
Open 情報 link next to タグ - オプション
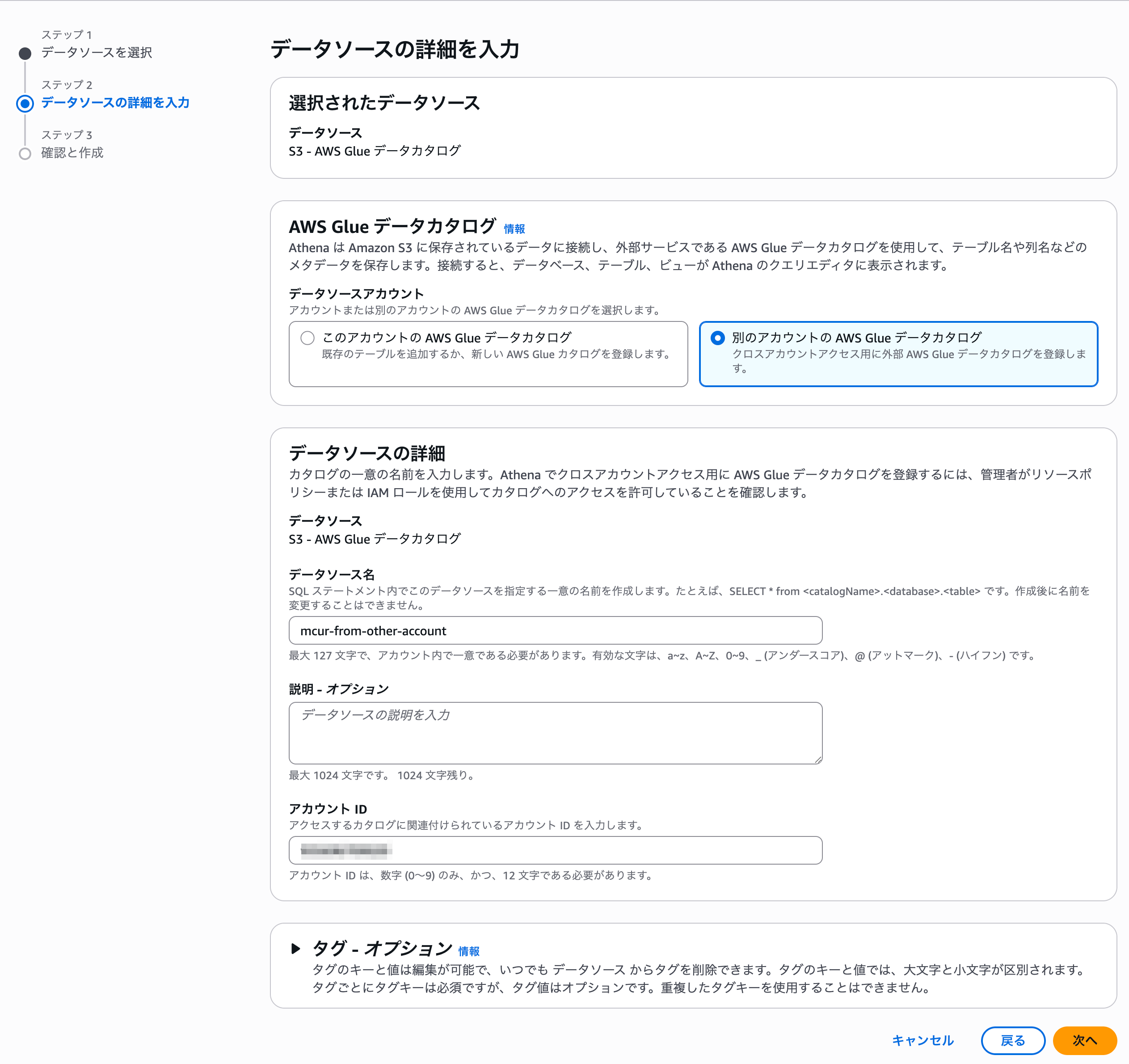(x=468, y=951)
